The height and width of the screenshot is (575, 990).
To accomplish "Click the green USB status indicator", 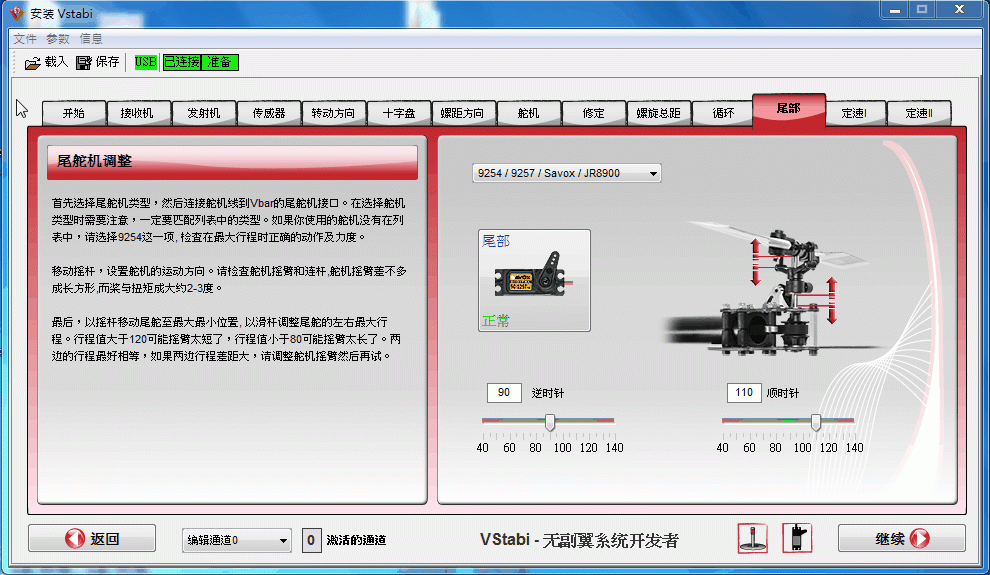I will click(145, 62).
